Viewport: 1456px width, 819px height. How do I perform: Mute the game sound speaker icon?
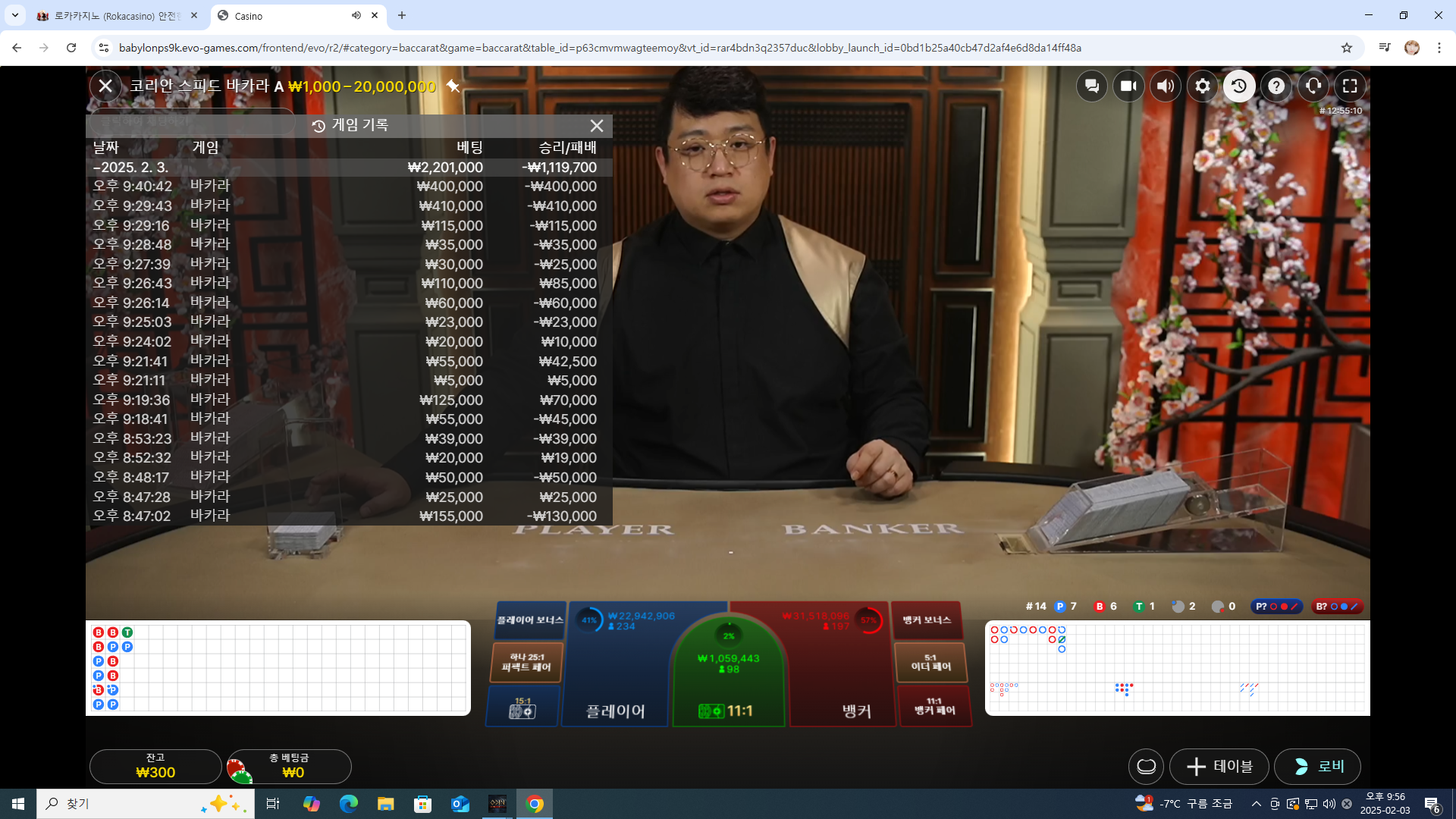coord(1166,86)
